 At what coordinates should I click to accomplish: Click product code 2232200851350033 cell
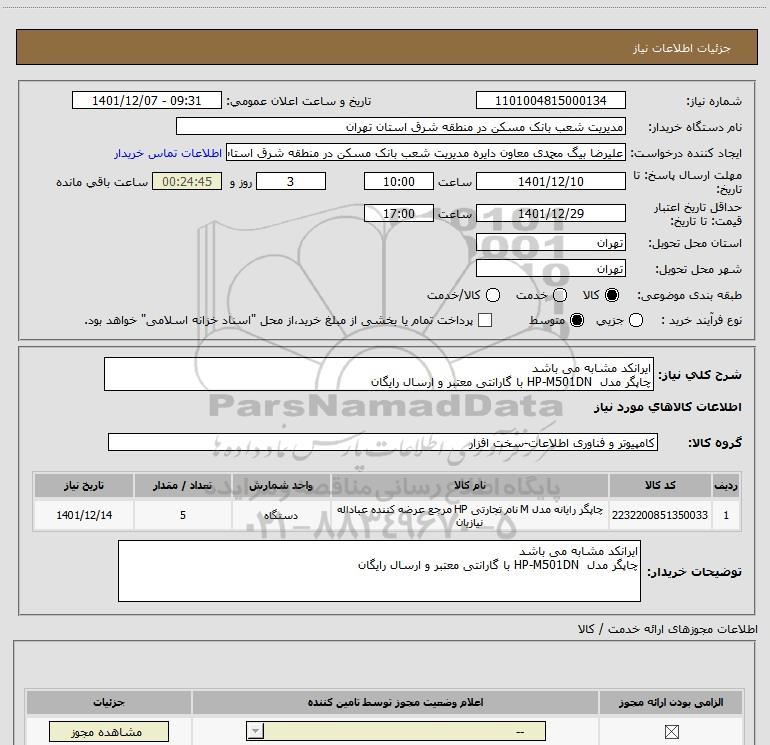660,515
